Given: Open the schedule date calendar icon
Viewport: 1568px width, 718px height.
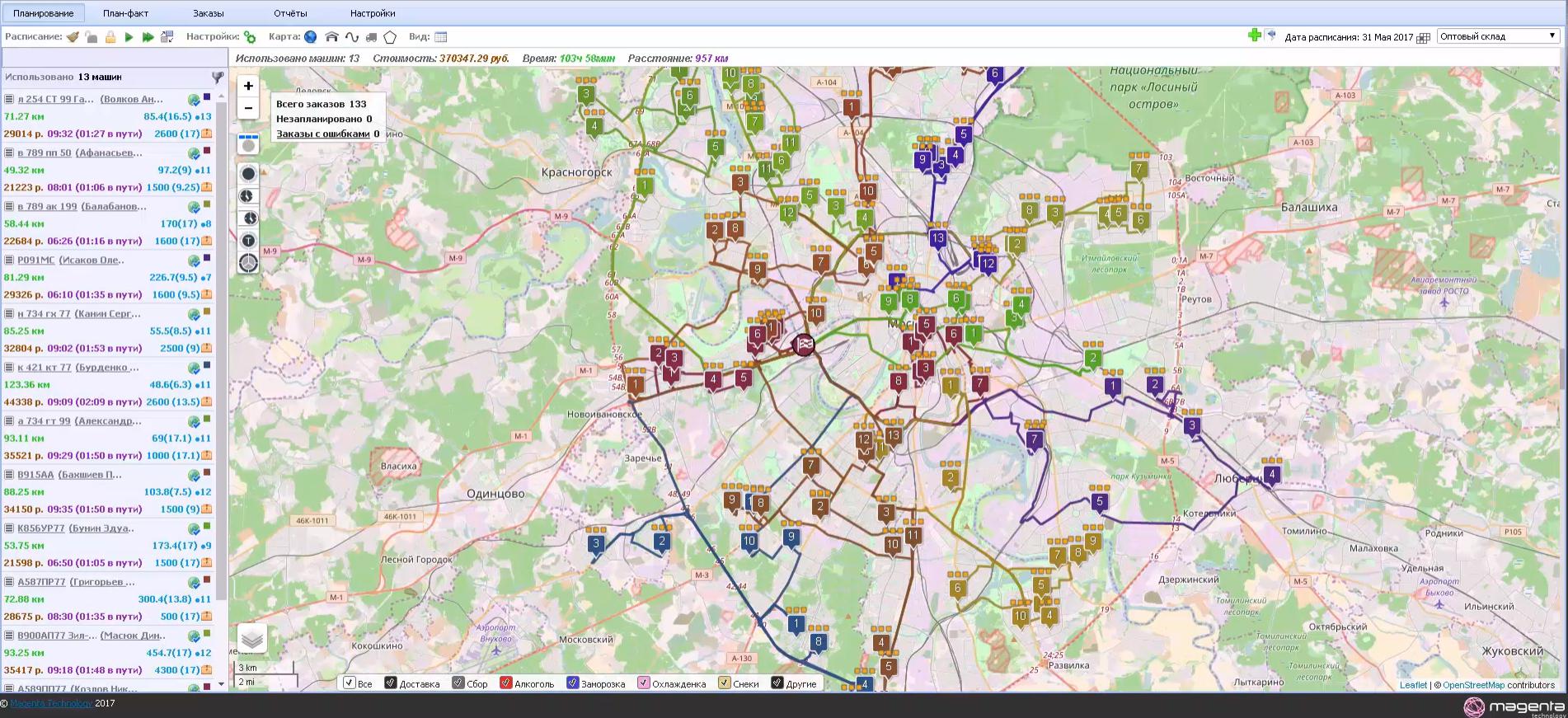Looking at the screenshot, I should point(1423,38).
